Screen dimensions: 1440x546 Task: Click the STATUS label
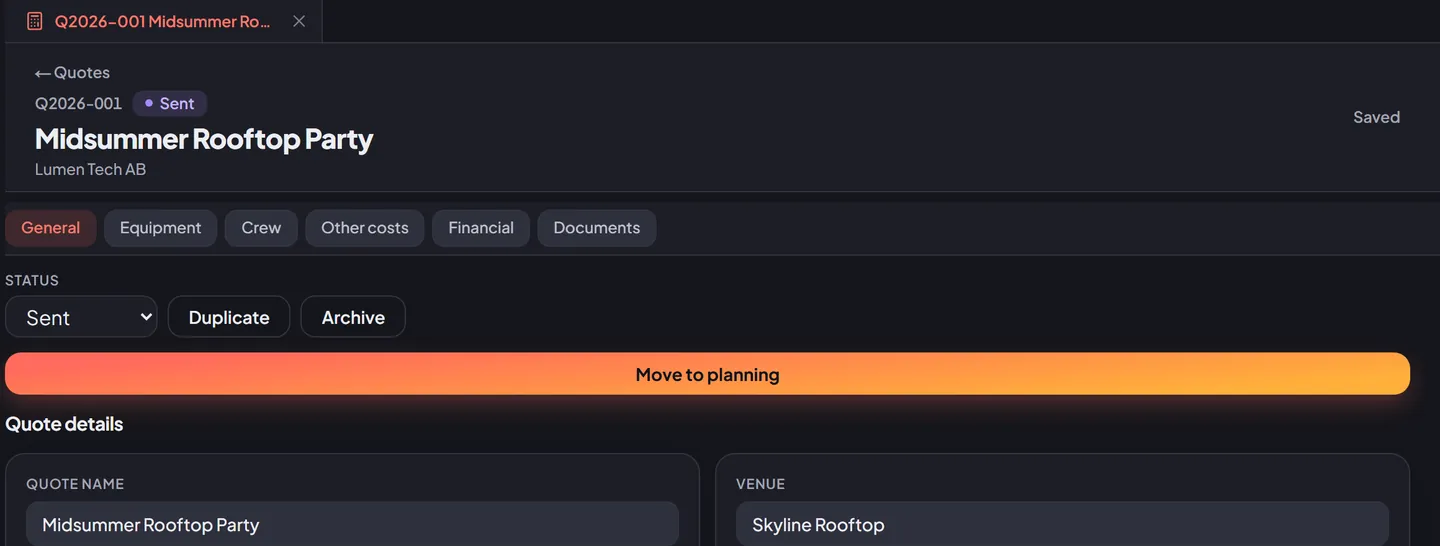32,281
